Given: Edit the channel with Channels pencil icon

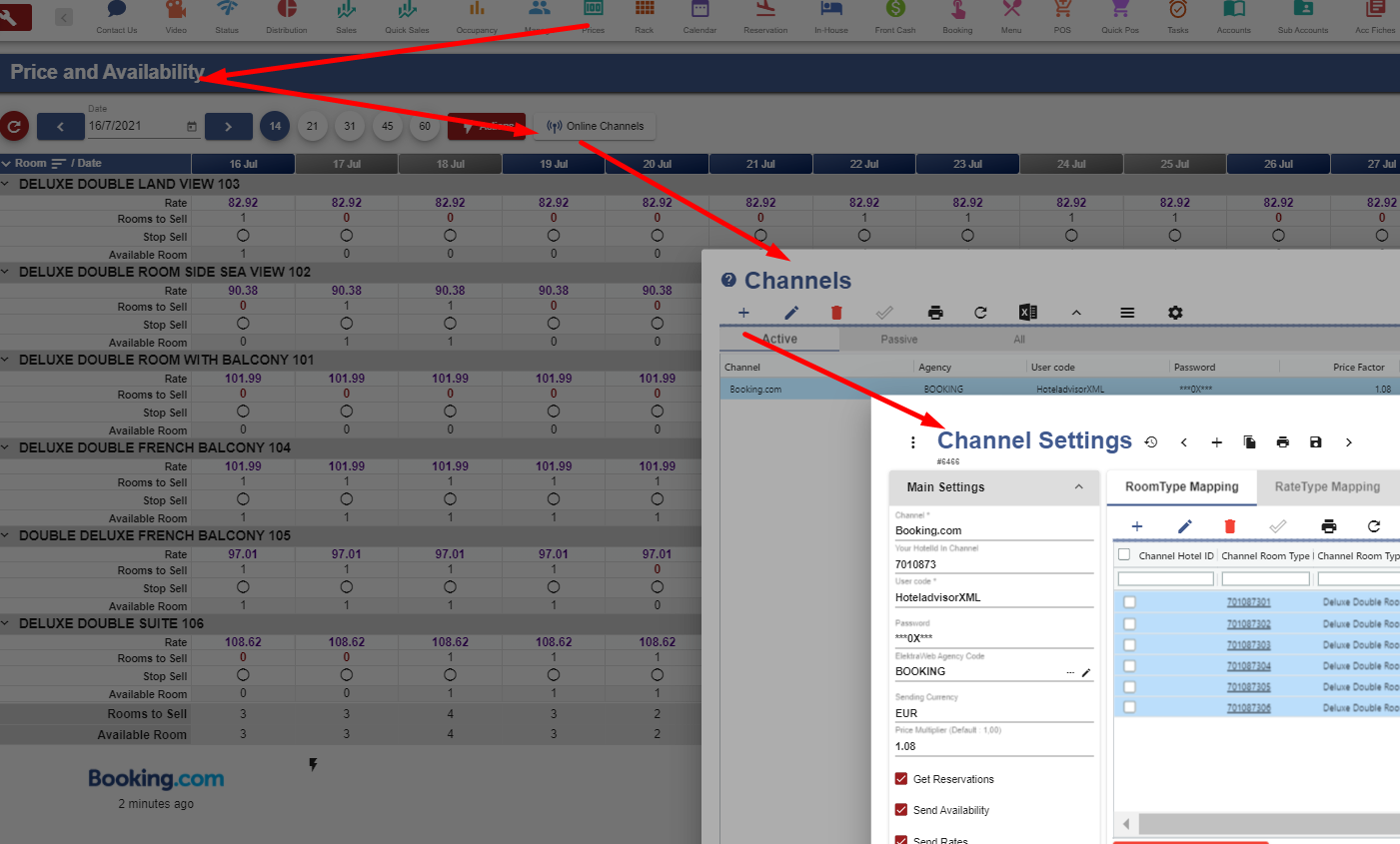Looking at the screenshot, I should (x=791, y=313).
